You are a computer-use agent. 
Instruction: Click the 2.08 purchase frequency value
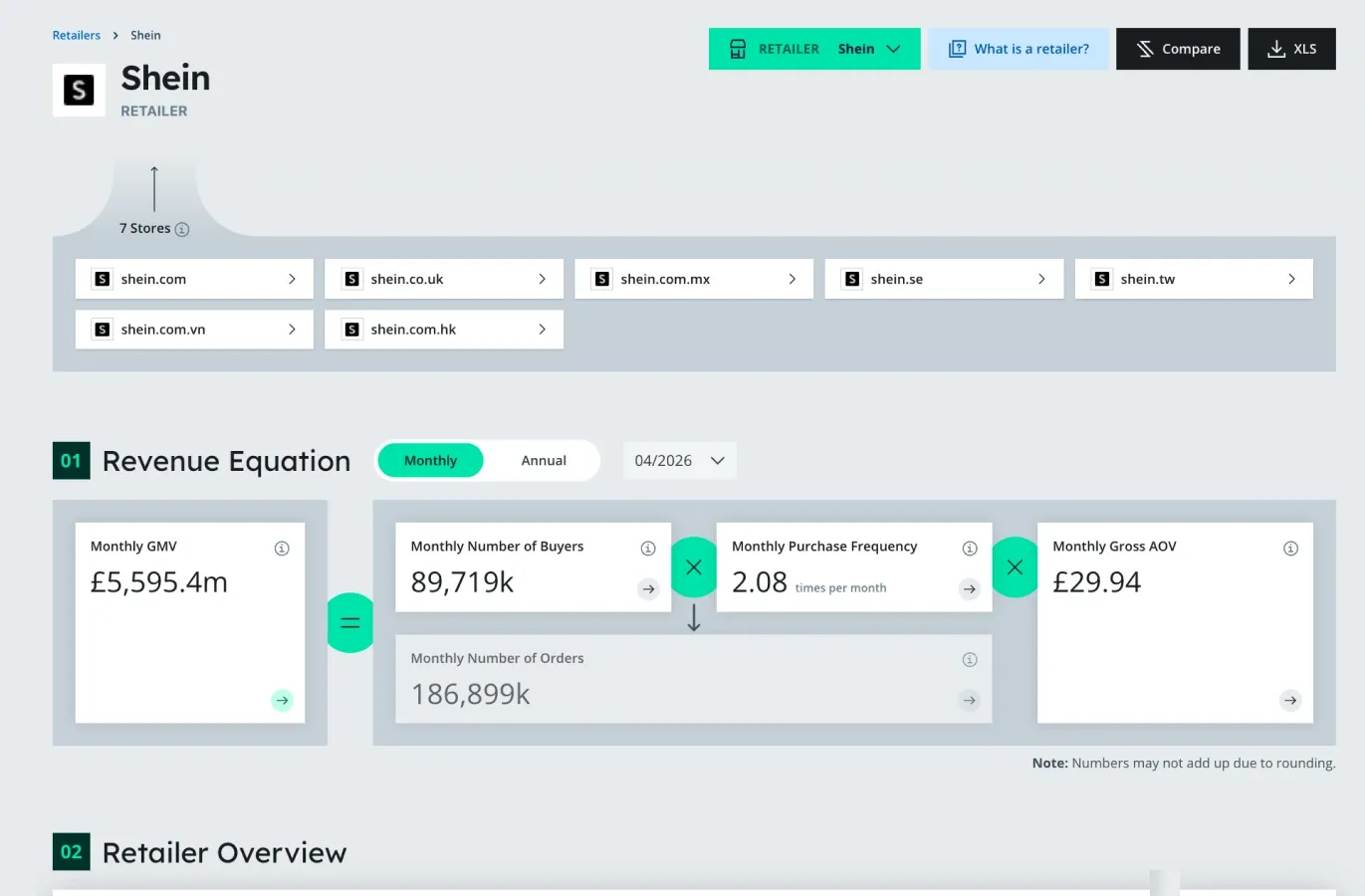760,582
